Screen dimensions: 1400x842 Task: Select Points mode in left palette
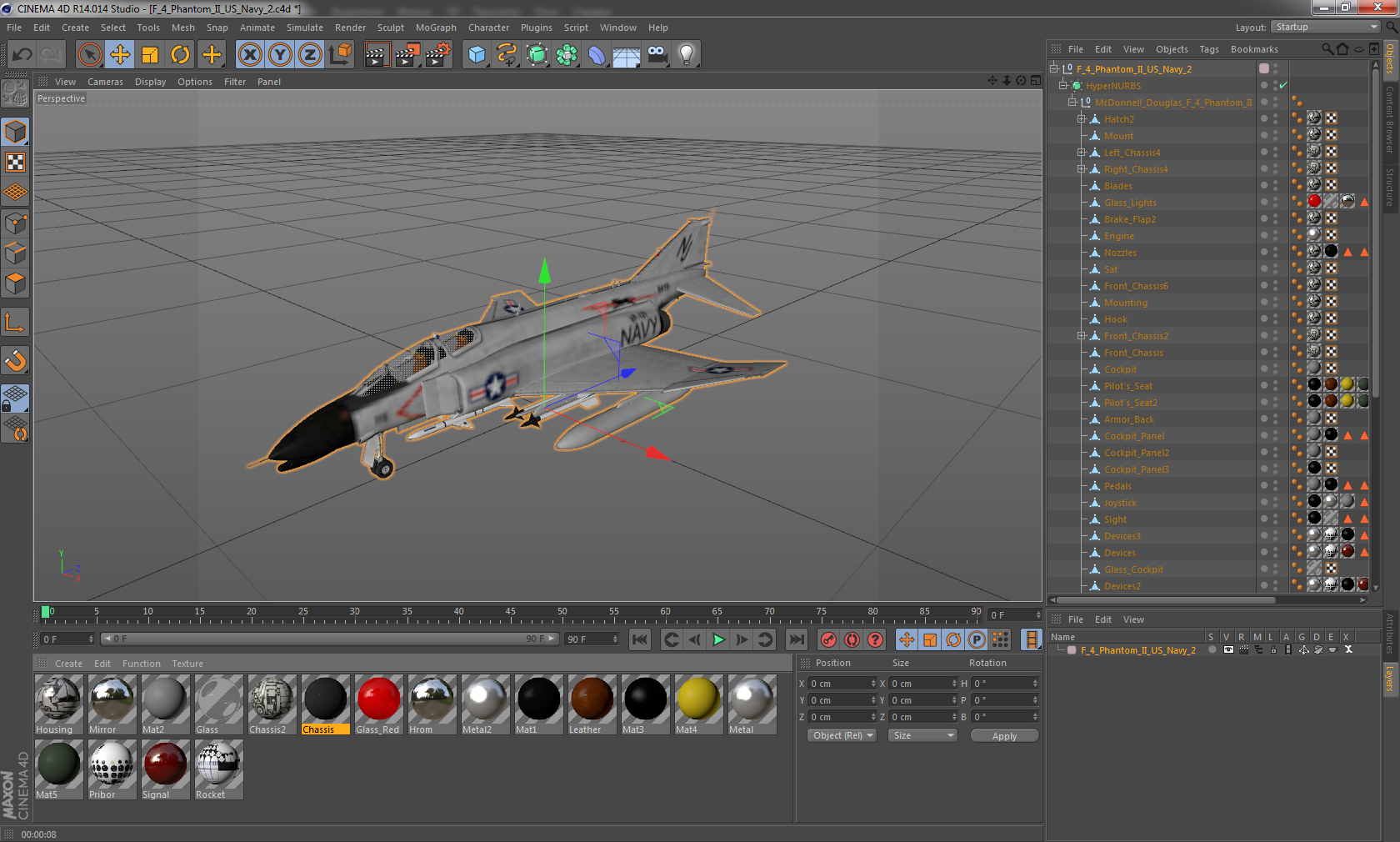(16, 223)
